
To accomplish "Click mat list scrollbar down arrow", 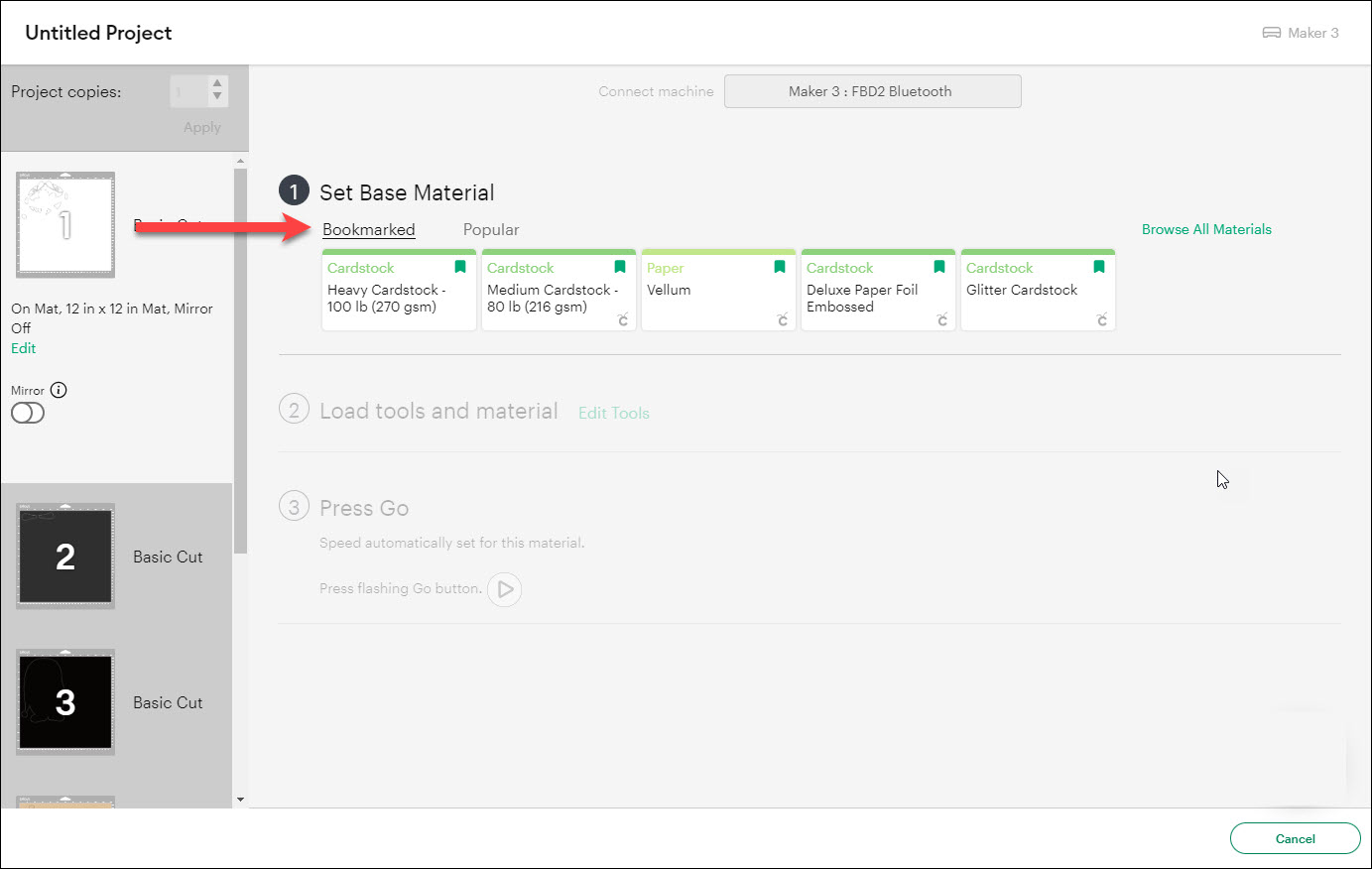I will (x=240, y=800).
